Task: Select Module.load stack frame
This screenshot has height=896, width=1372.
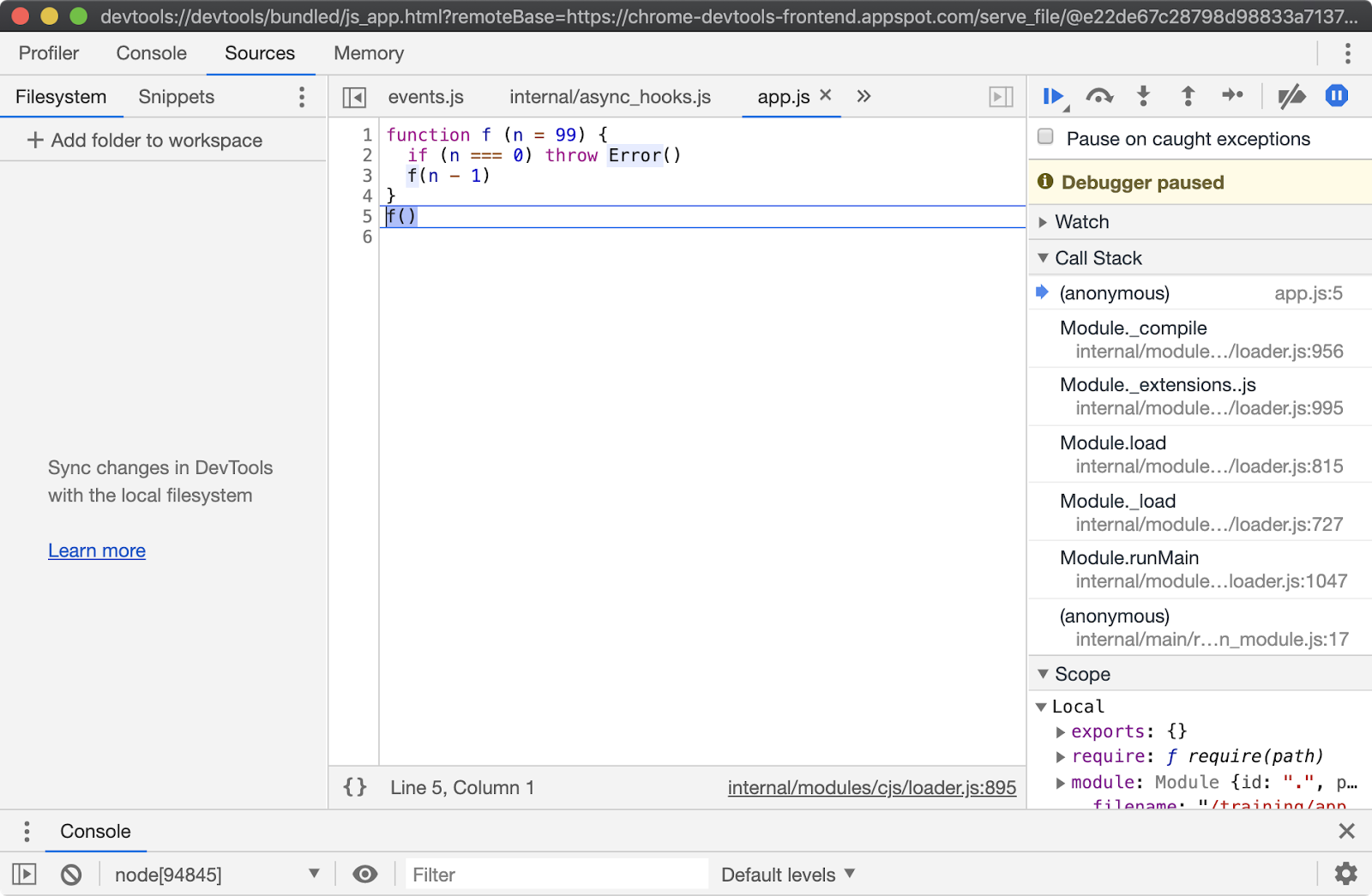Action: (x=1200, y=454)
